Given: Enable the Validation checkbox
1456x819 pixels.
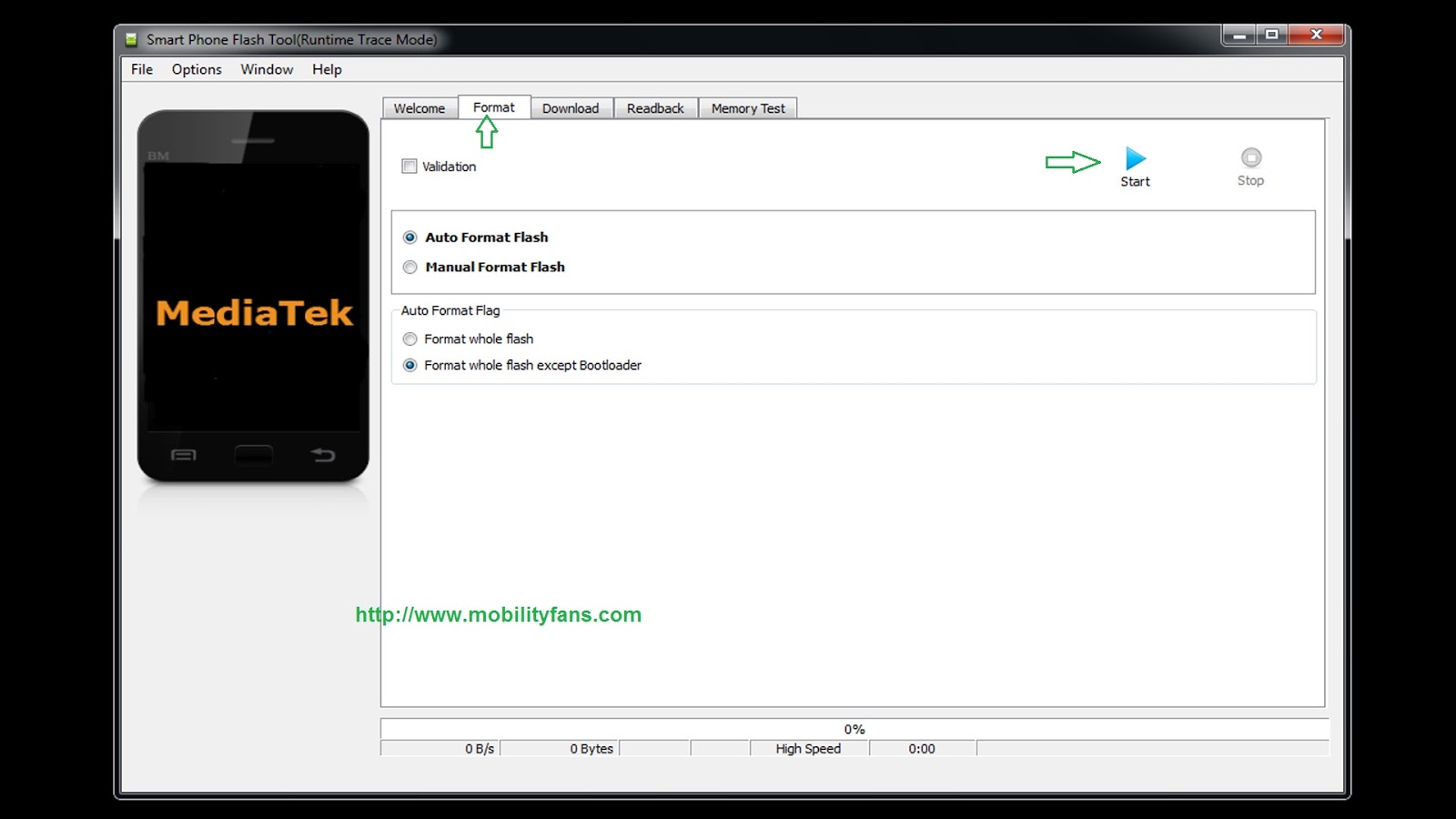Looking at the screenshot, I should (x=409, y=167).
